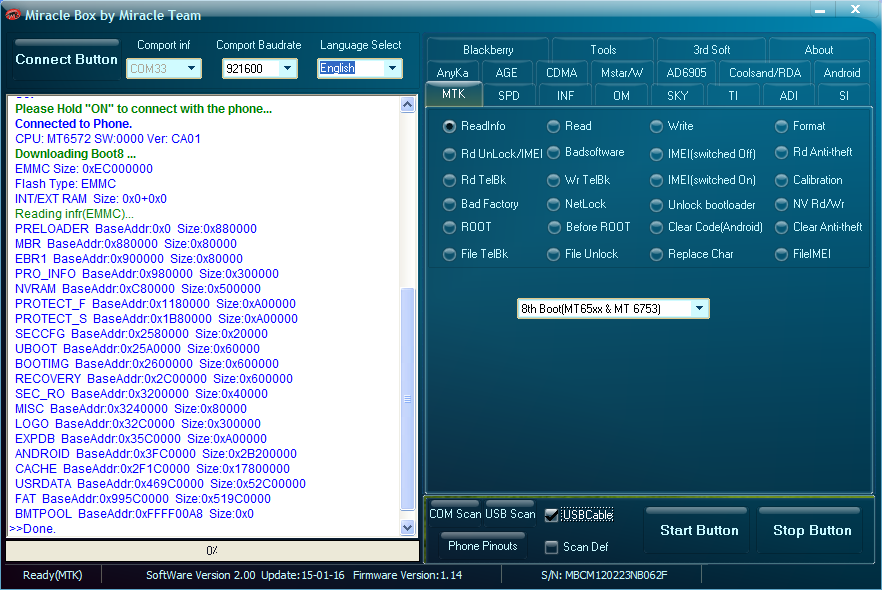Viewport: 882px width, 590px height.
Task: Open Phone Pinouts
Action: [482, 546]
